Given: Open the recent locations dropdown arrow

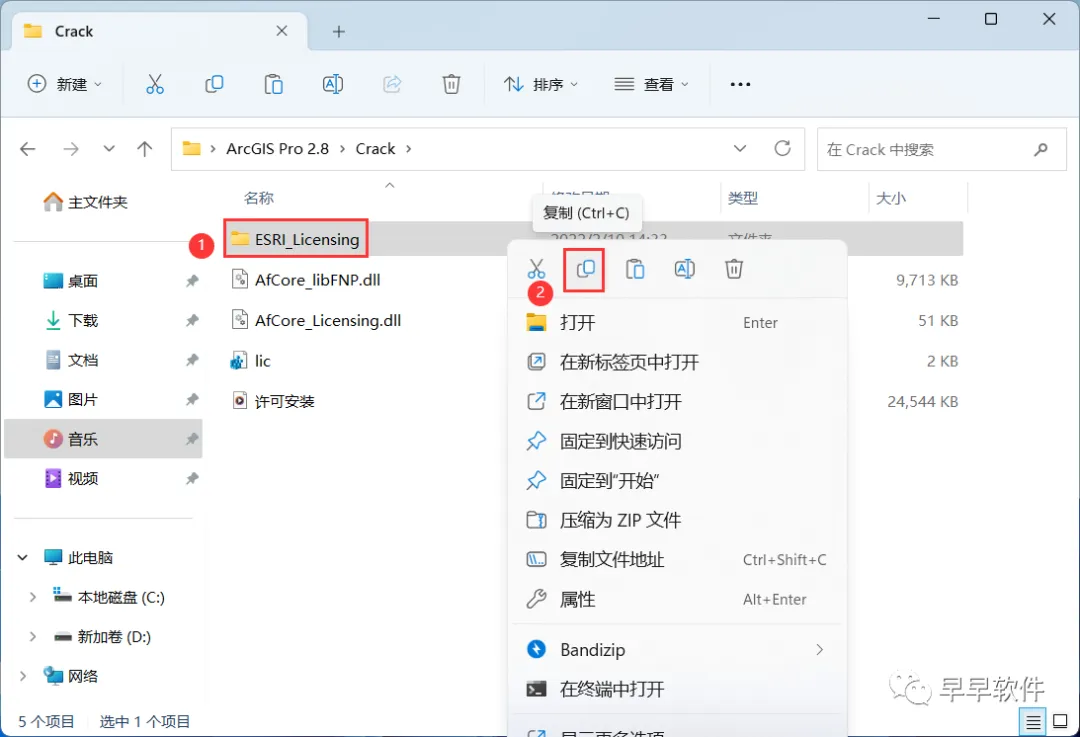Looking at the screenshot, I should tap(109, 149).
